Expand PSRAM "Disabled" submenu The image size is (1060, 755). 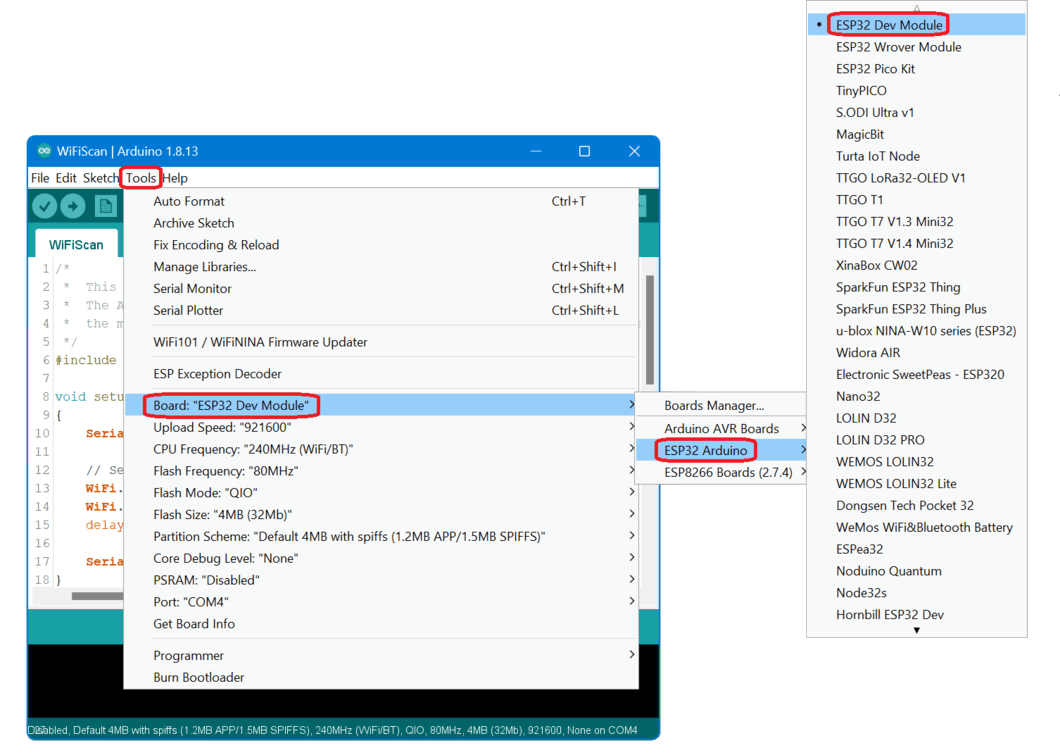[381, 580]
